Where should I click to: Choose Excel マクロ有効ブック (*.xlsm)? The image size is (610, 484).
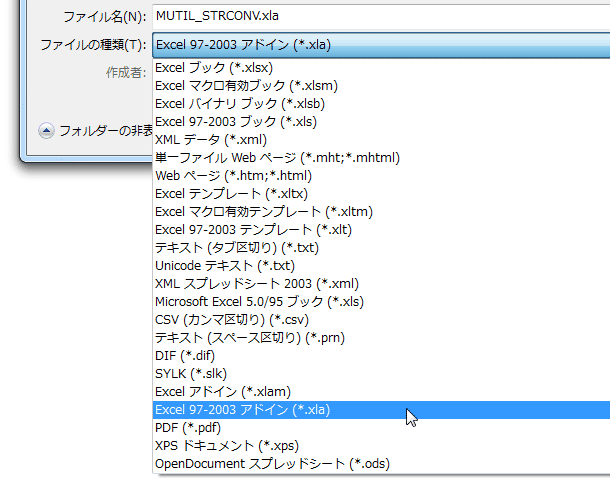click(381, 86)
